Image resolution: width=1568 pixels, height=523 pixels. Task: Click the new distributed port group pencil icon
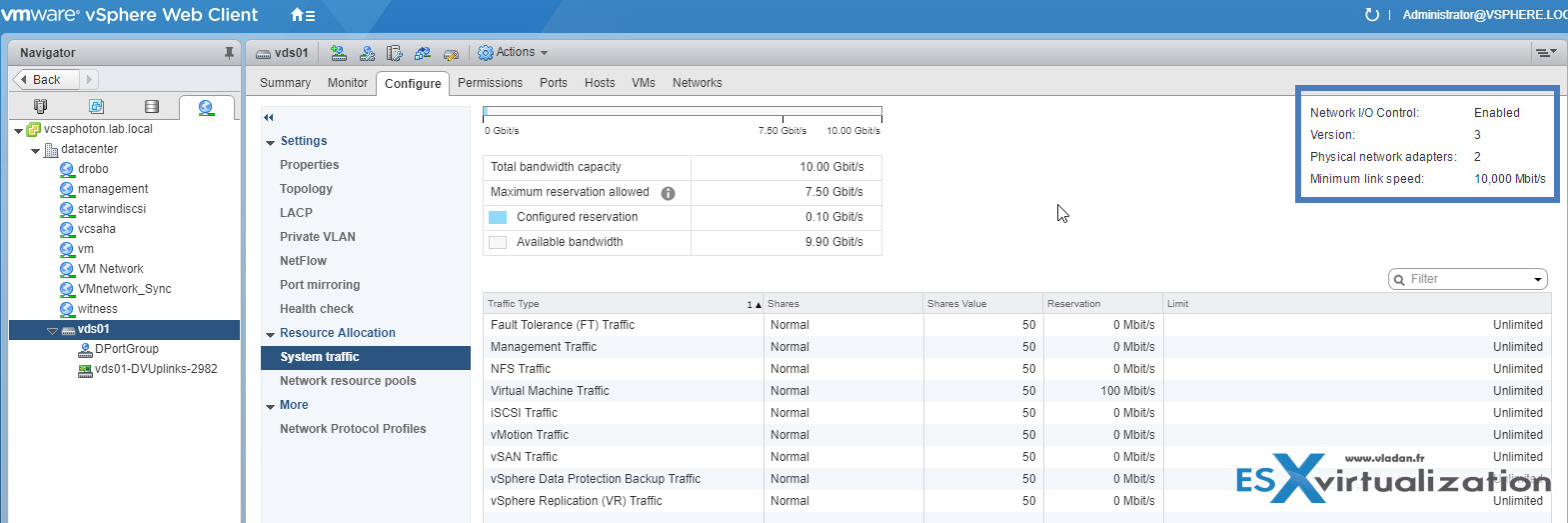tap(451, 54)
